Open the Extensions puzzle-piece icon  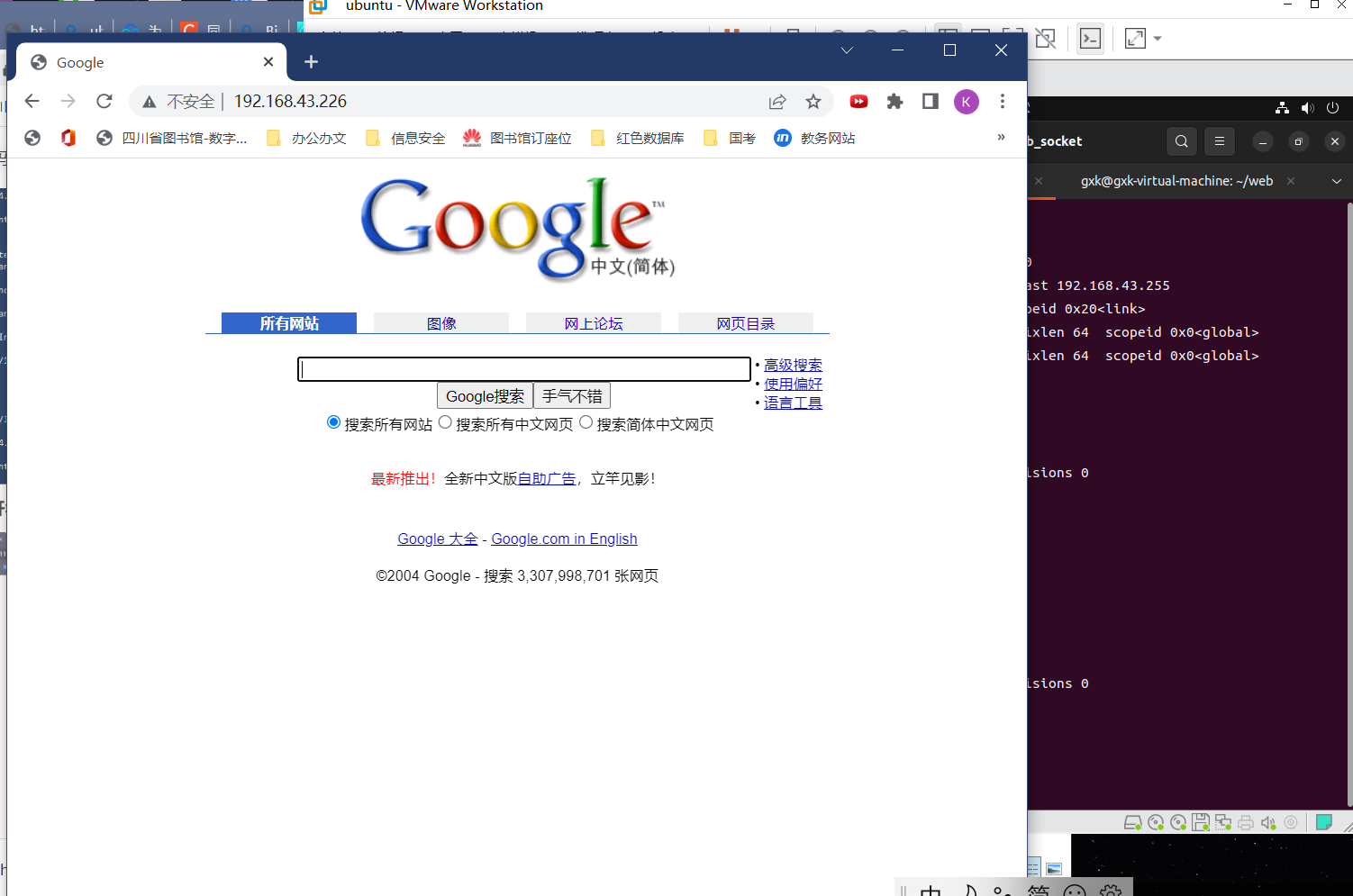(x=894, y=102)
